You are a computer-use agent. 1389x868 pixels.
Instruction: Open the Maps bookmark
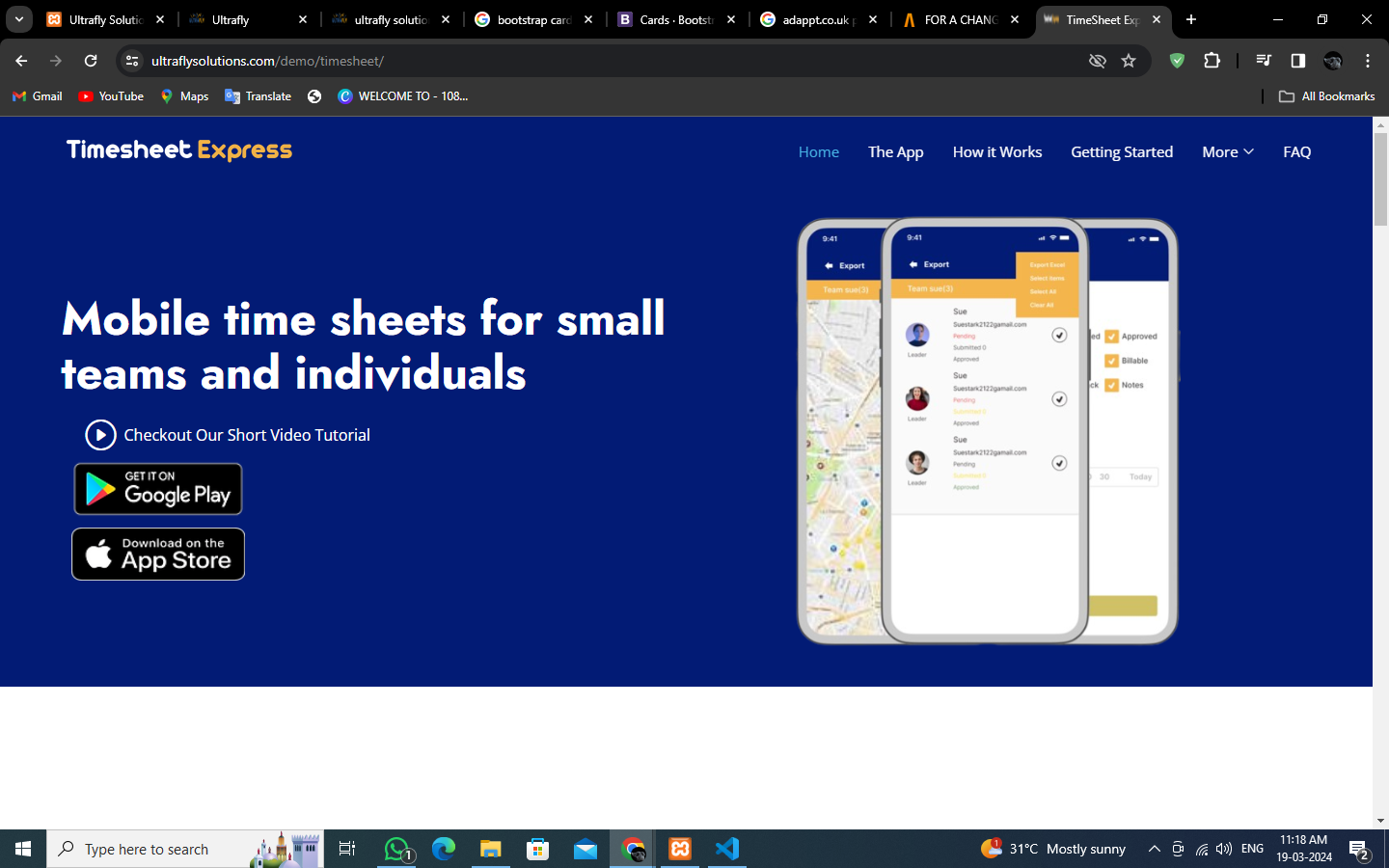click(x=184, y=96)
